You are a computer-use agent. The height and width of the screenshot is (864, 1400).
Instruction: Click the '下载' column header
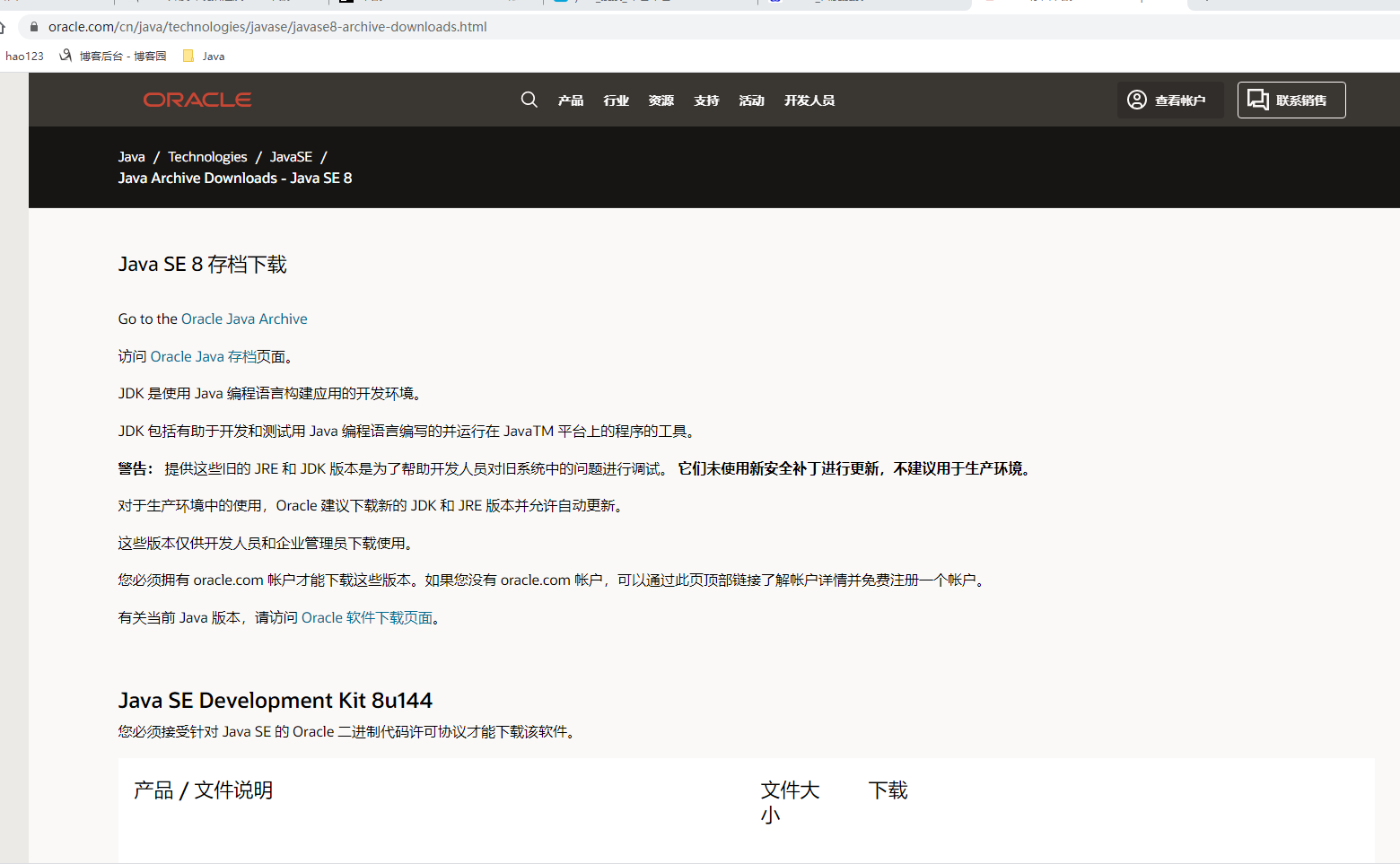[x=888, y=790]
